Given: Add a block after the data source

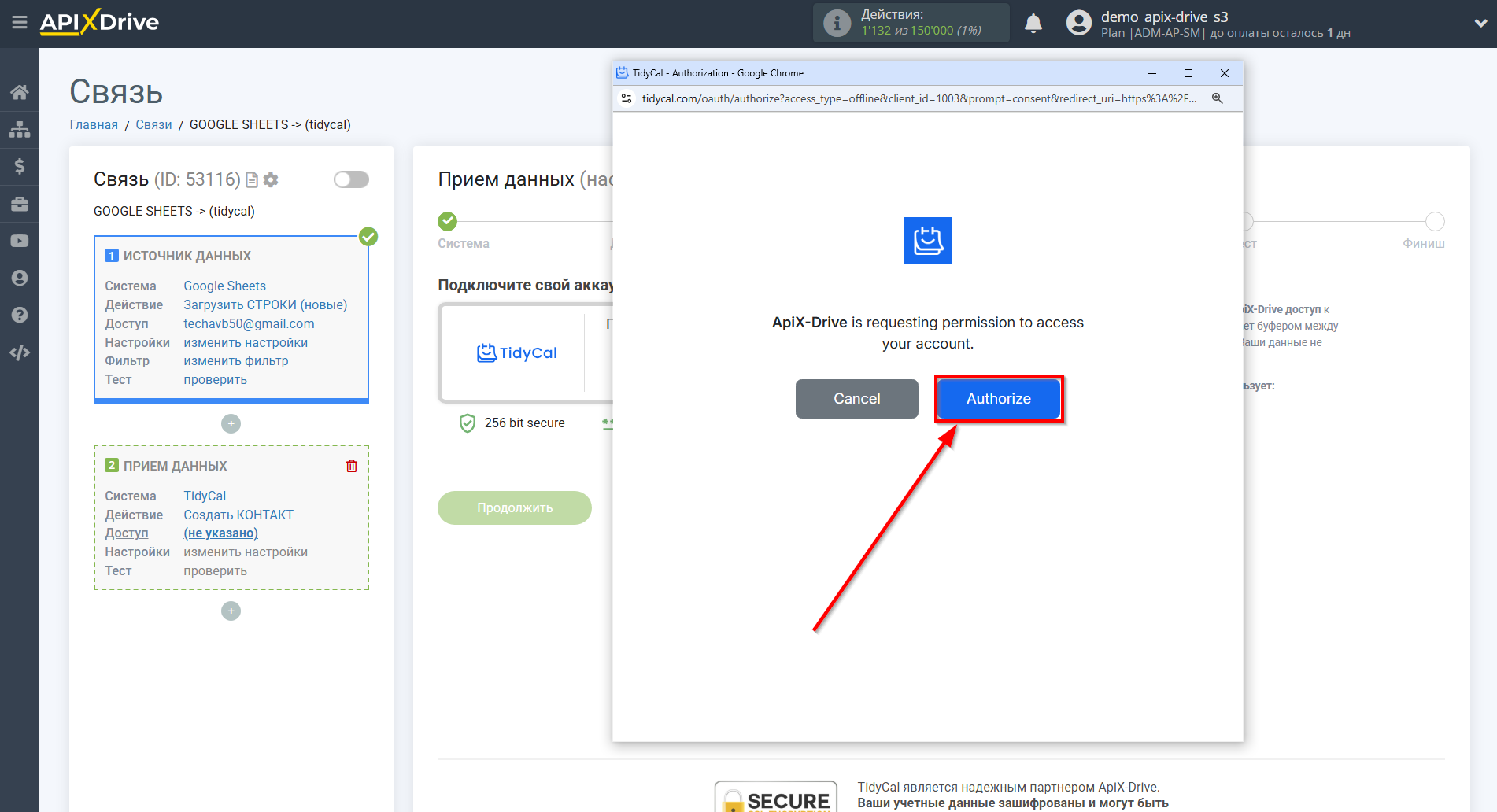Looking at the screenshot, I should tap(231, 423).
